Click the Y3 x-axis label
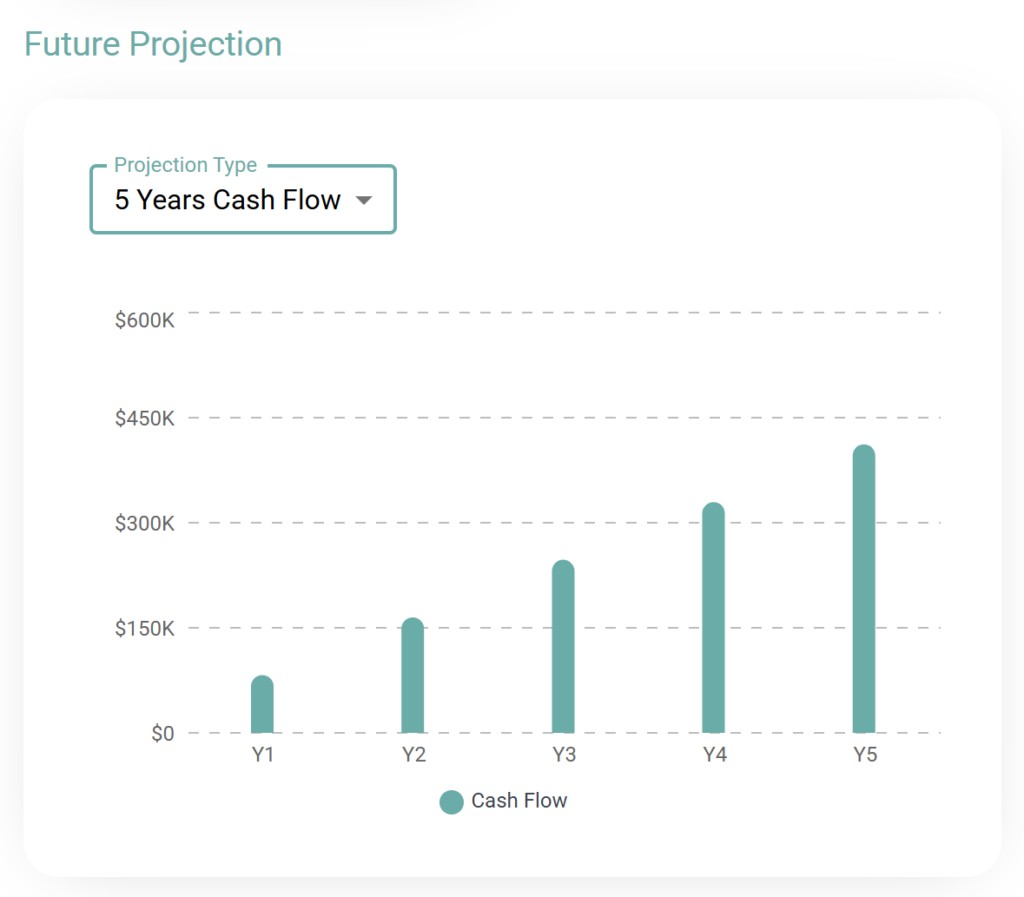The image size is (1024, 897). (x=564, y=755)
